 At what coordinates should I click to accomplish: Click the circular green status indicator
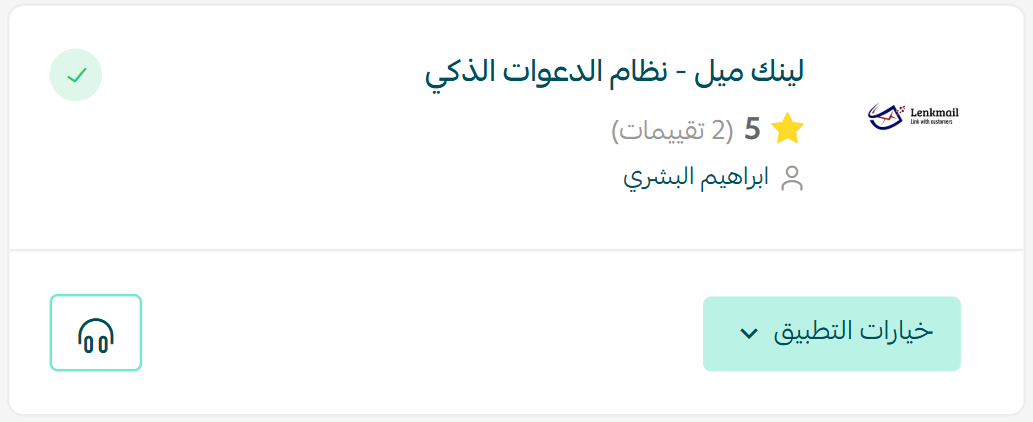click(x=76, y=76)
